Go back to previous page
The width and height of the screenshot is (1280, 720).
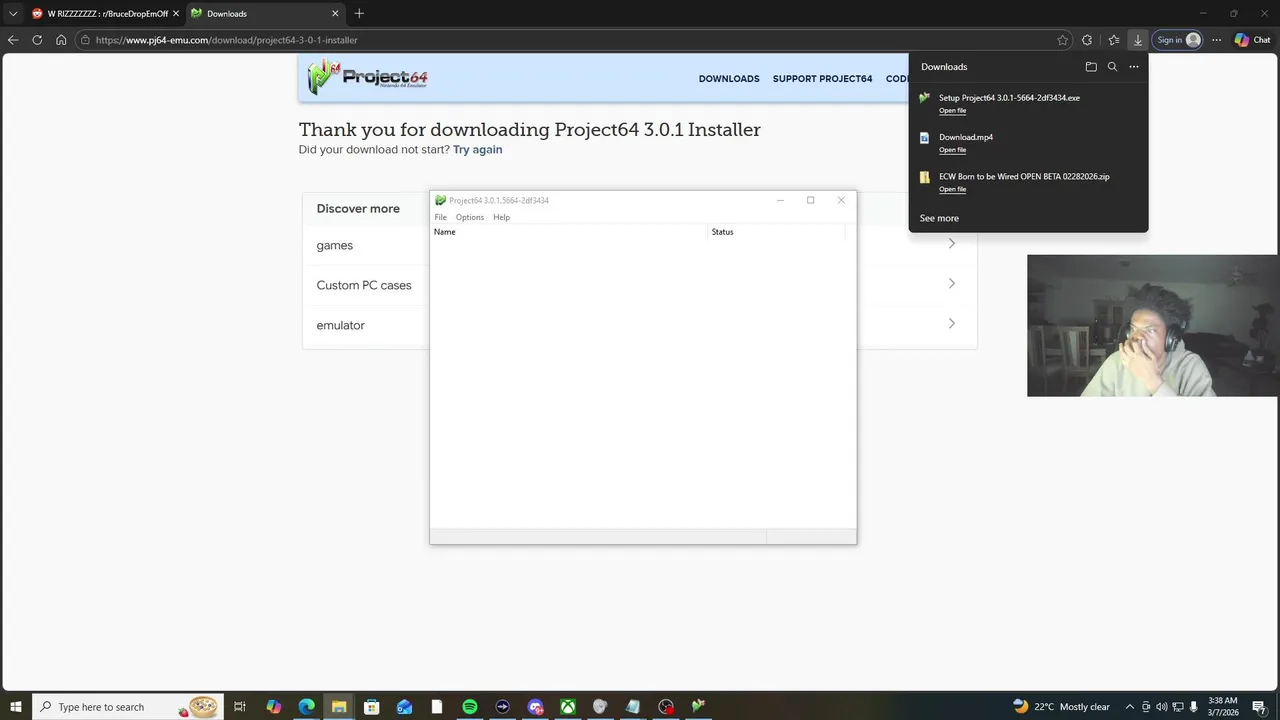tap(13, 40)
